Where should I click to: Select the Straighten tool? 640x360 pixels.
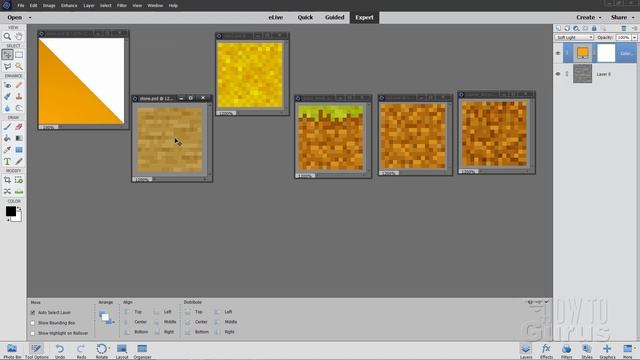click(19, 191)
